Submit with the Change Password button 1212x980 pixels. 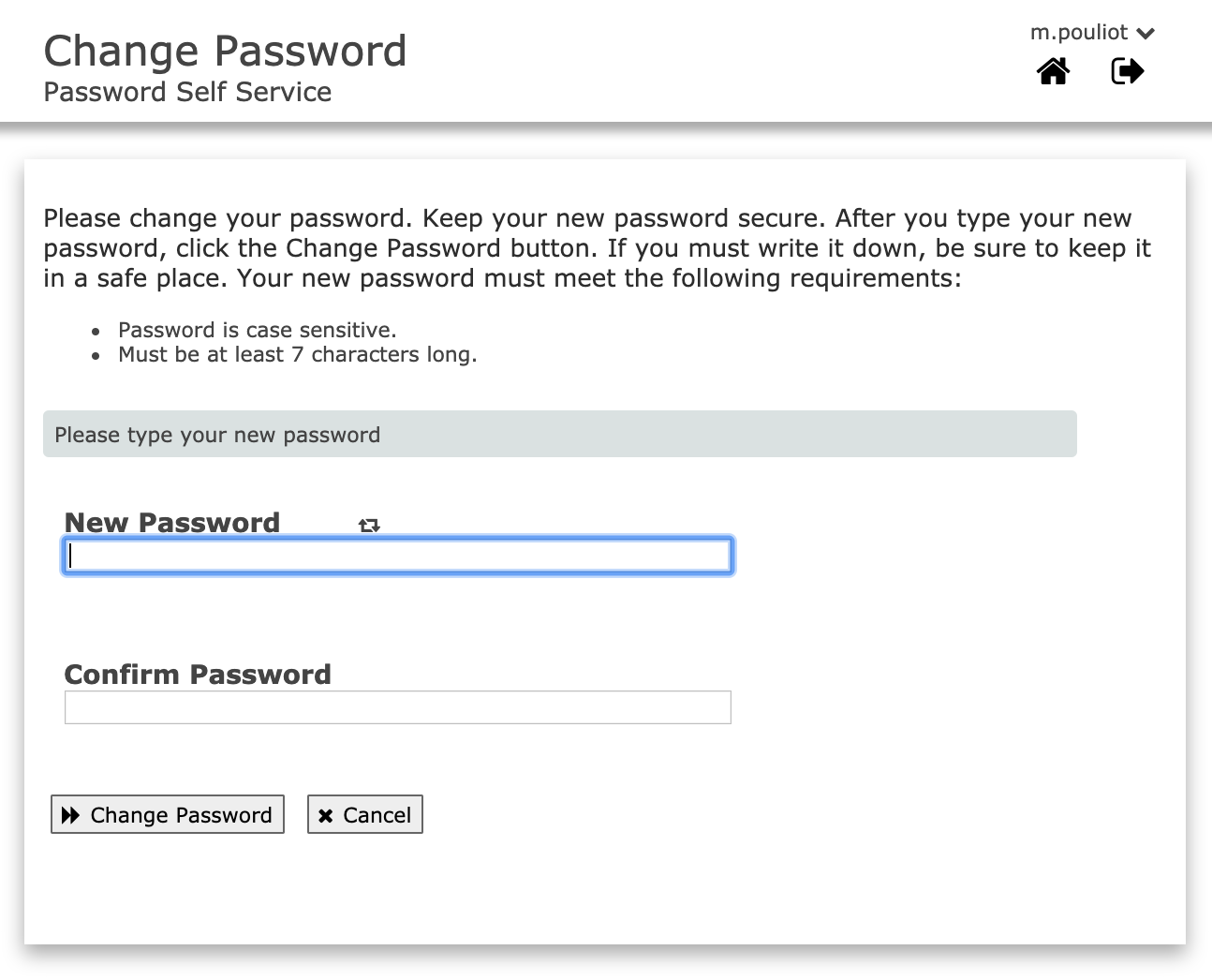point(168,815)
